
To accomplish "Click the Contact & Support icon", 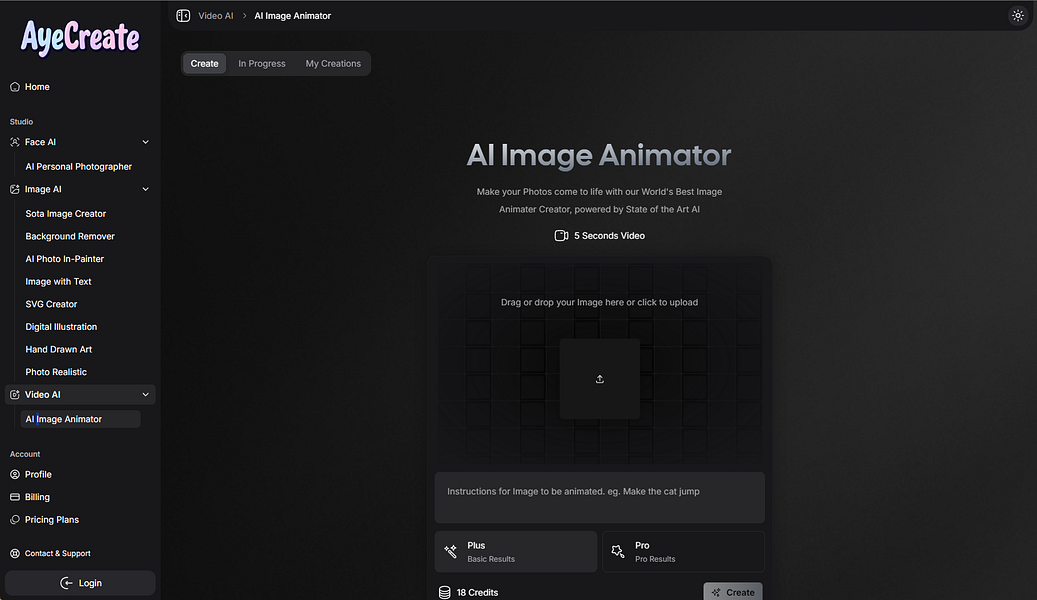I will point(15,553).
